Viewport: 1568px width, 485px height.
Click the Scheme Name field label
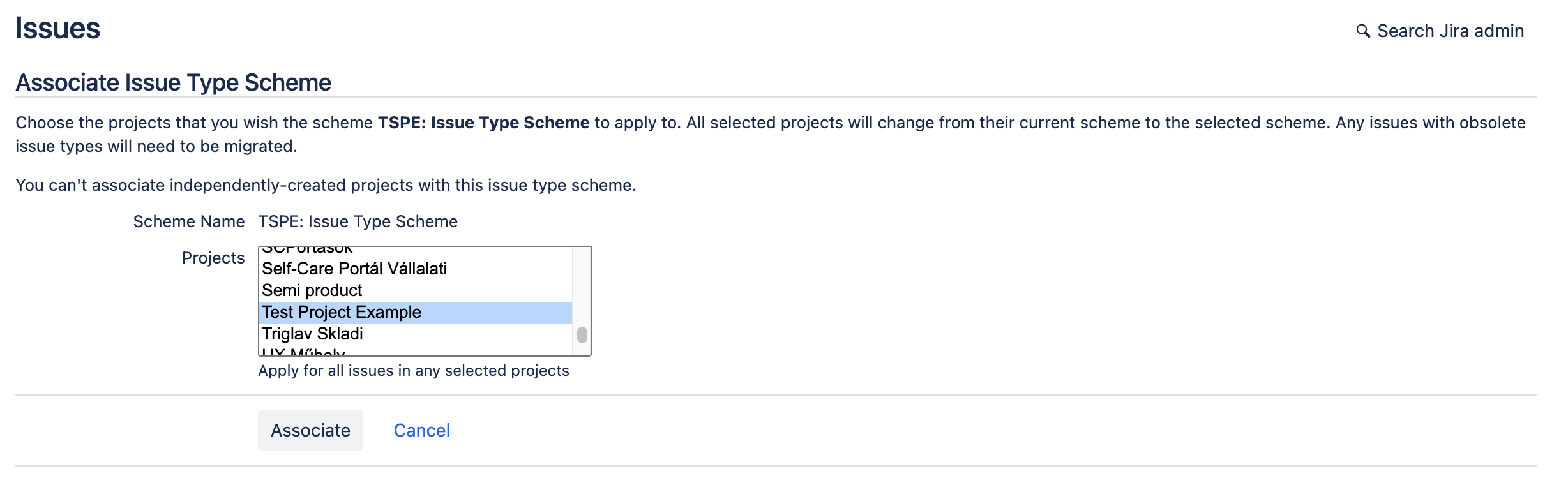[188, 221]
